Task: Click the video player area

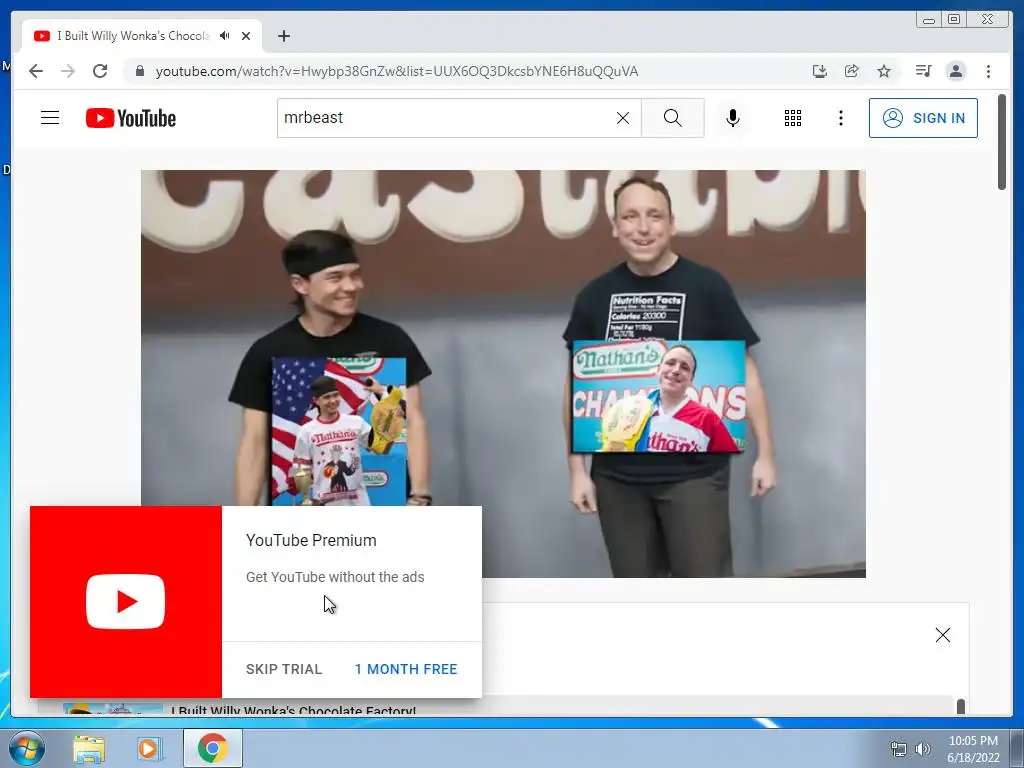Action: [503, 374]
